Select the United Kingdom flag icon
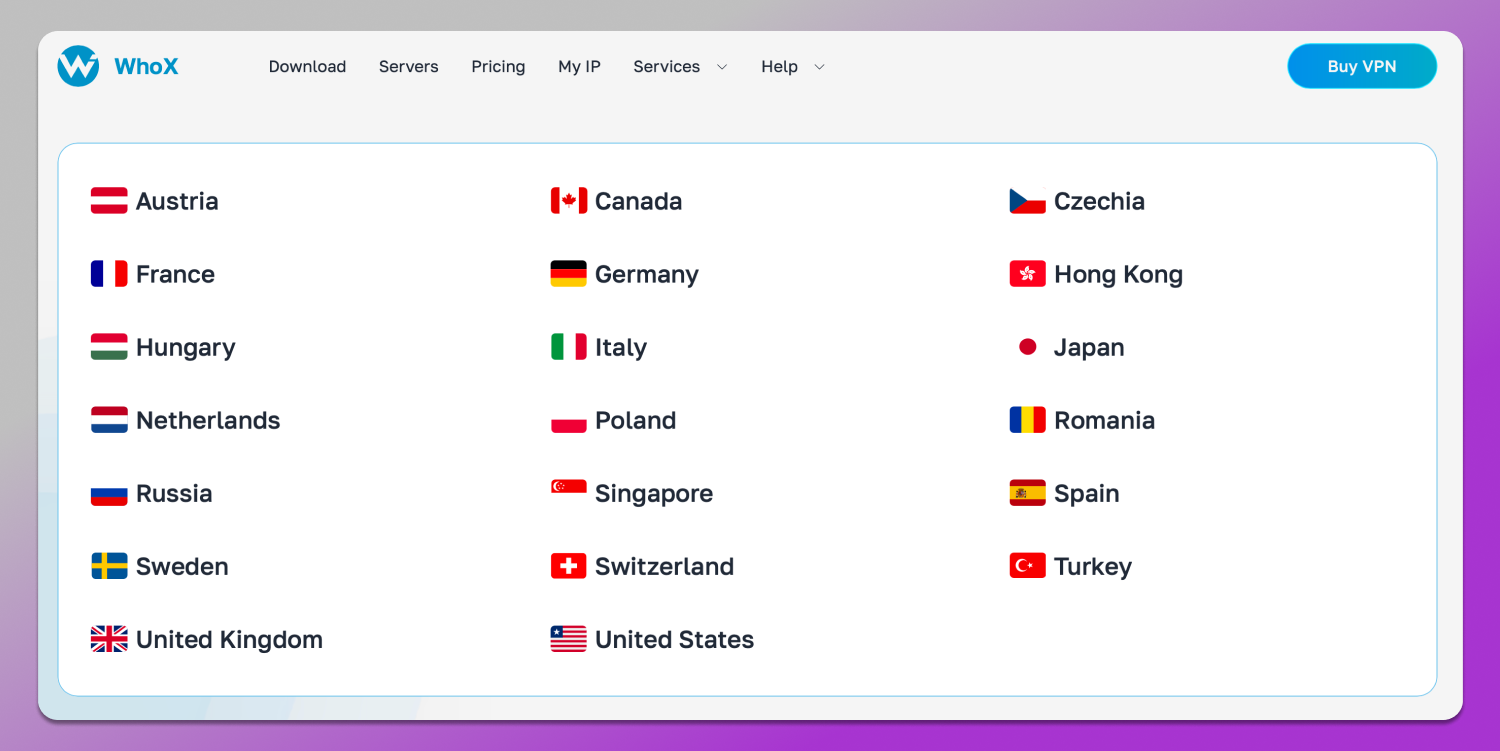 click(108, 638)
